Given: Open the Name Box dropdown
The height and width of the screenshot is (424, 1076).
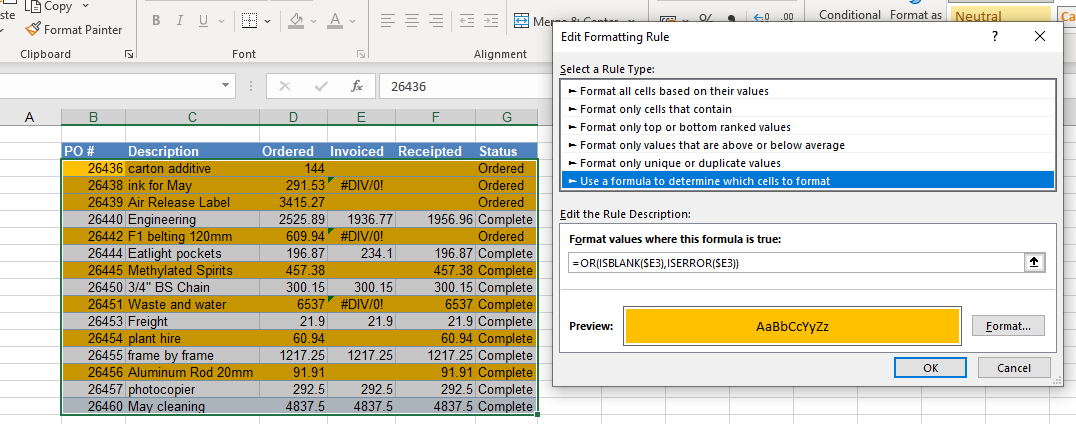Looking at the screenshot, I should 226,86.
